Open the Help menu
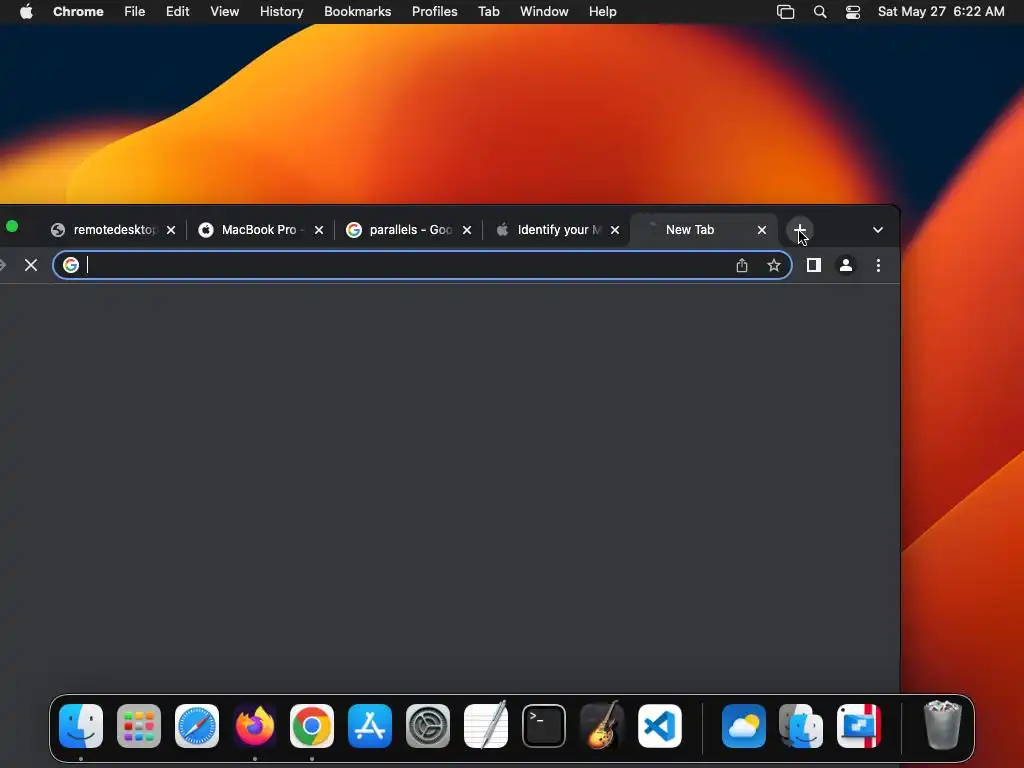 tap(602, 12)
